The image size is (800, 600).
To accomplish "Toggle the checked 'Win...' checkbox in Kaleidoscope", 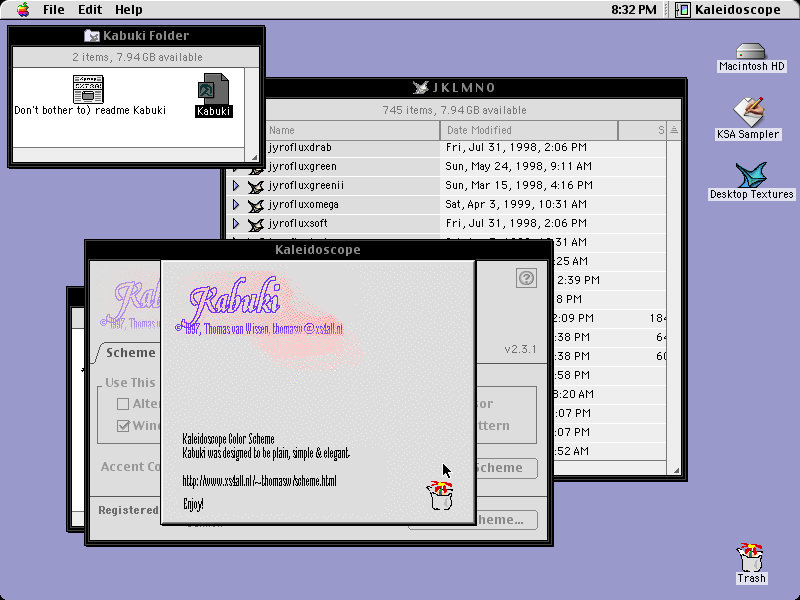I will (123, 426).
